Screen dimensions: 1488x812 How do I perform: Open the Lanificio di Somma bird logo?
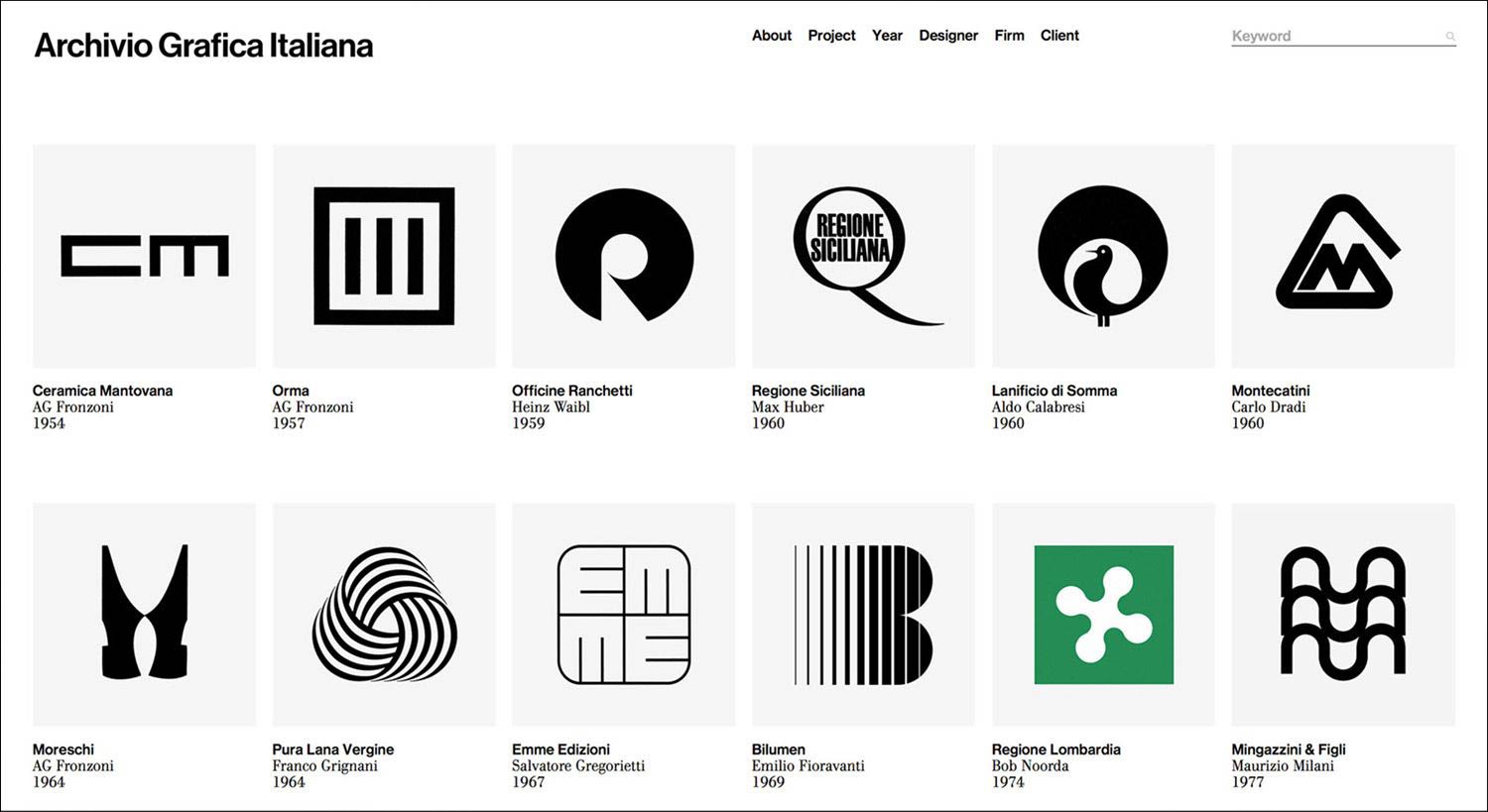[1103, 256]
